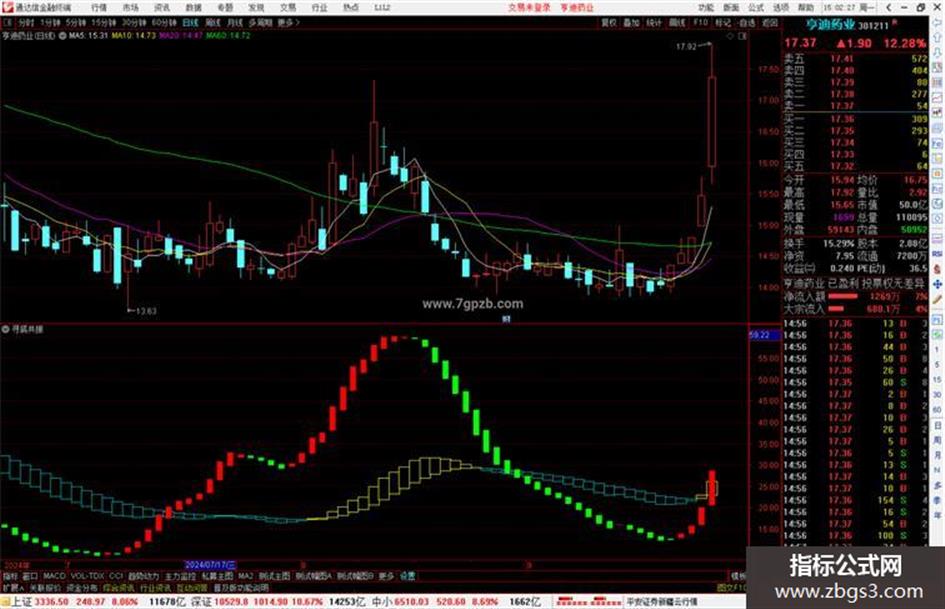Switch chart to 15分钟 period
This screenshot has width=945, height=609.
tap(104, 22)
